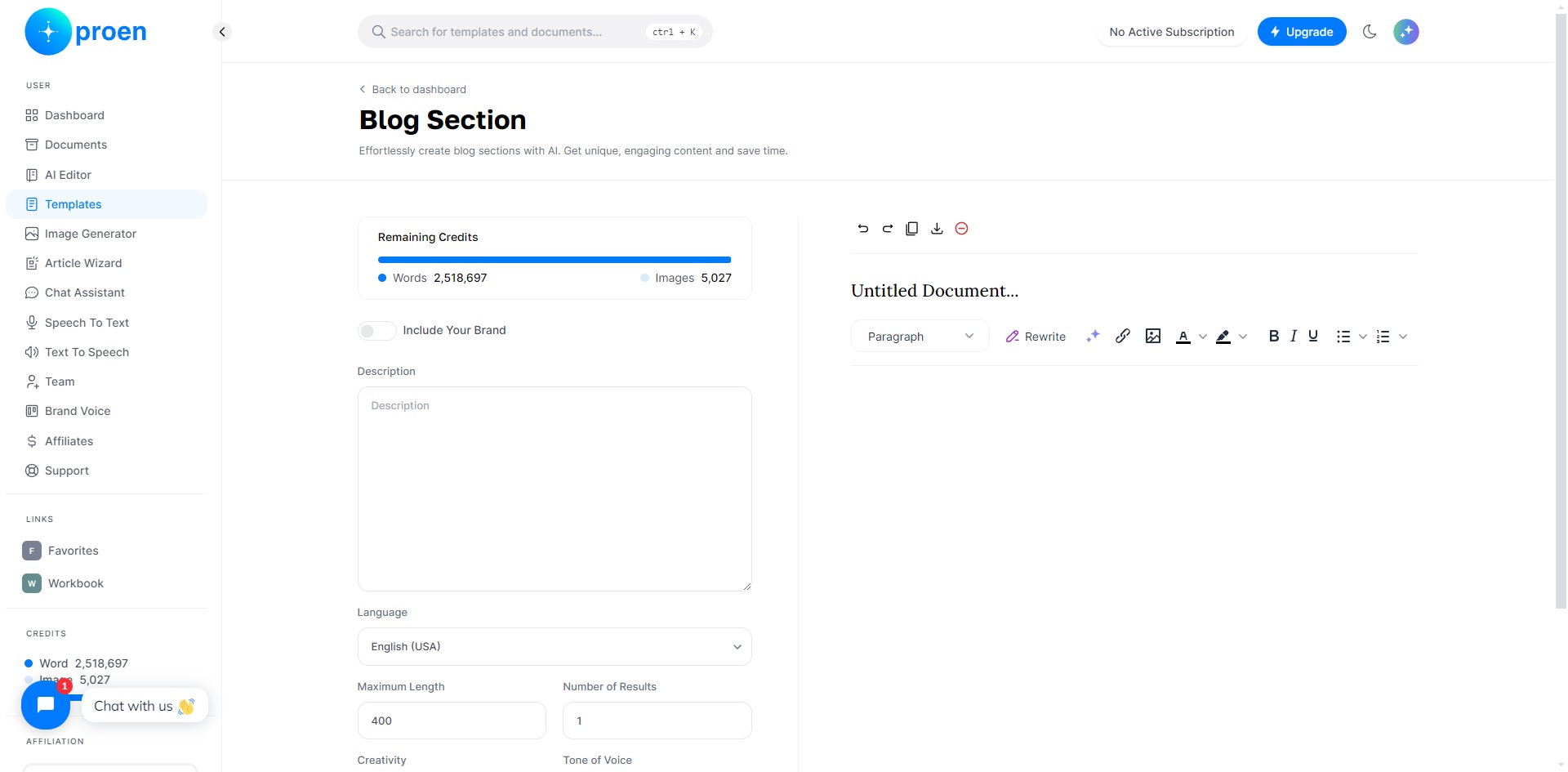The height and width of the screenshot is (772, 1568).
Task: Collapse the sidebar with chevron button
Action: point(222,32)
